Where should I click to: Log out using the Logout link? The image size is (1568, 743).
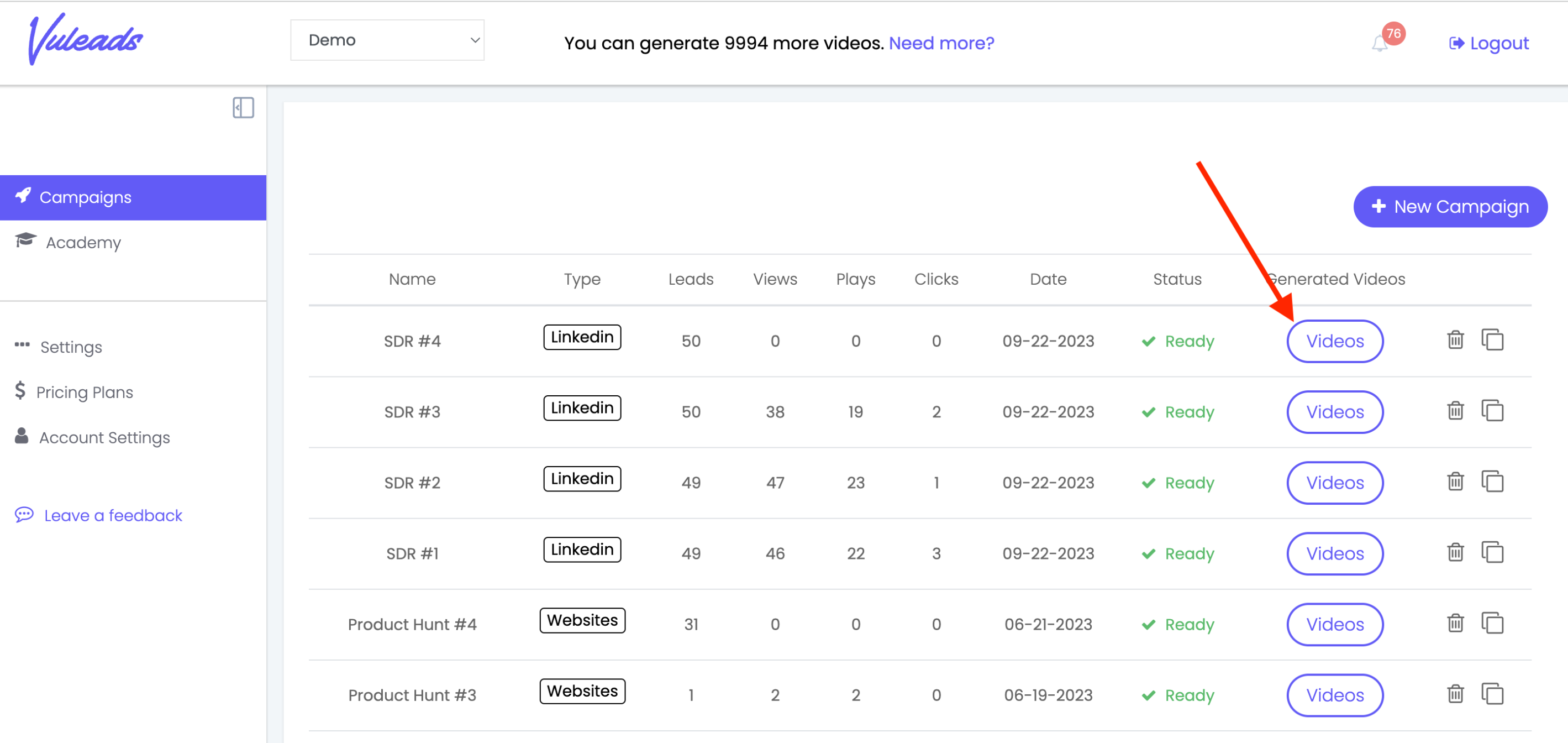[x=1489, y=43]
